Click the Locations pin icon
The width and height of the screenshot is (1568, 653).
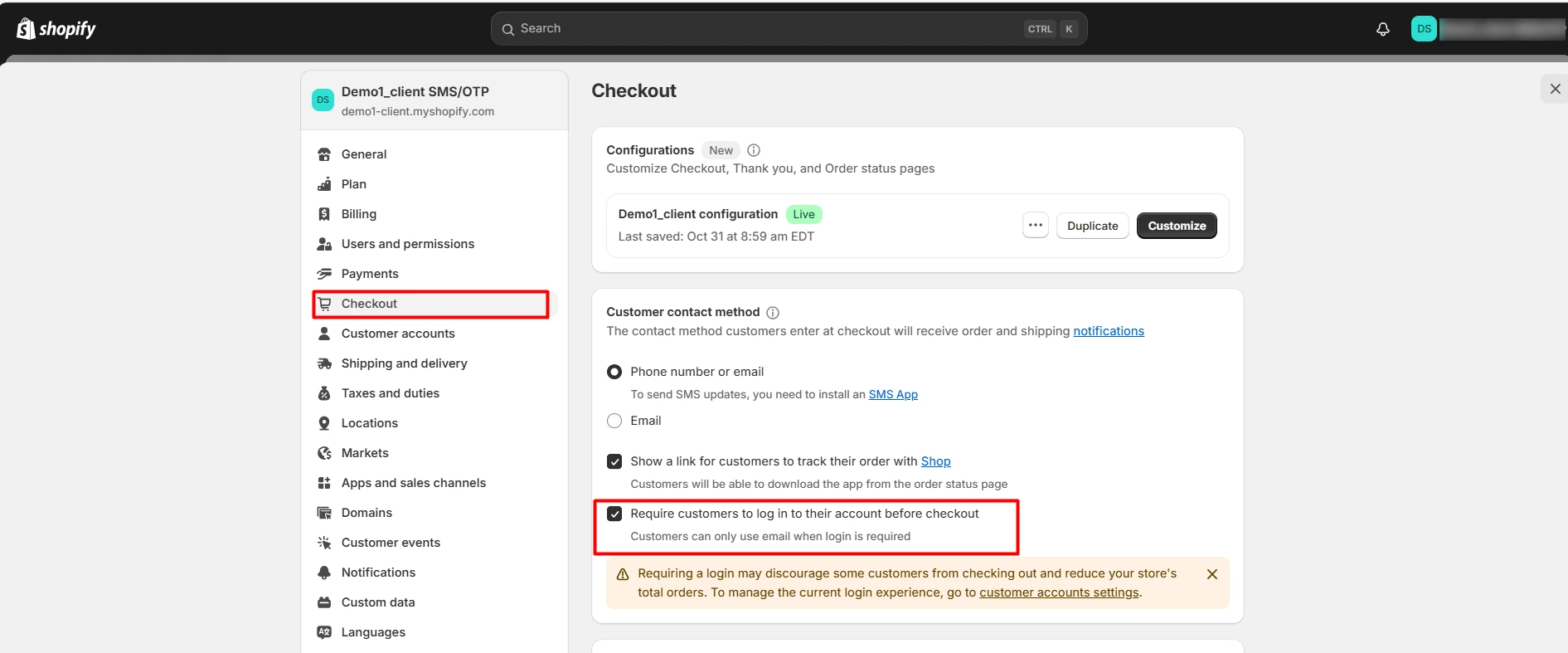point(324,423)
